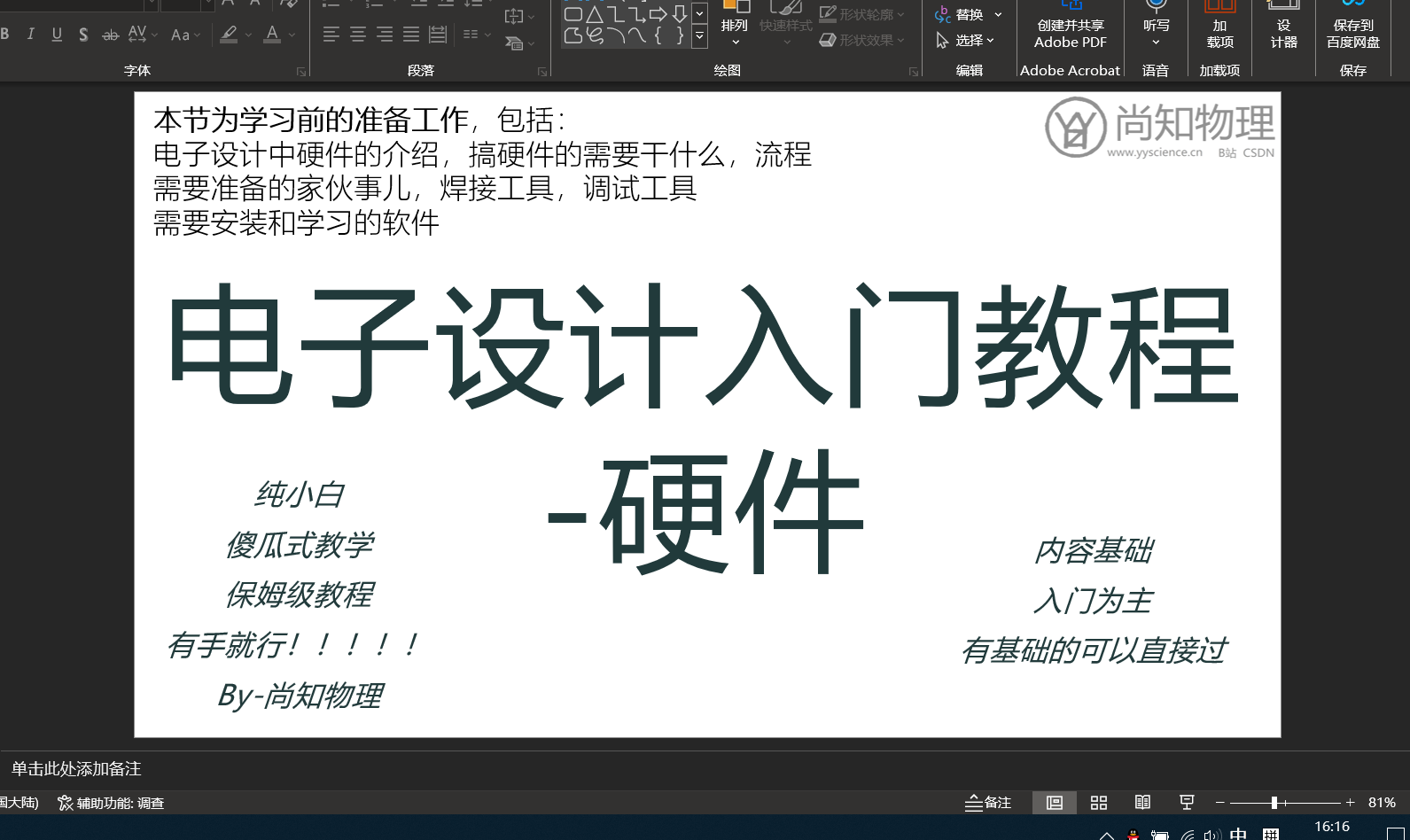Screen dimensions: 1410x840
Task: Adjust the zoom slider handle
Action: 1274,803
